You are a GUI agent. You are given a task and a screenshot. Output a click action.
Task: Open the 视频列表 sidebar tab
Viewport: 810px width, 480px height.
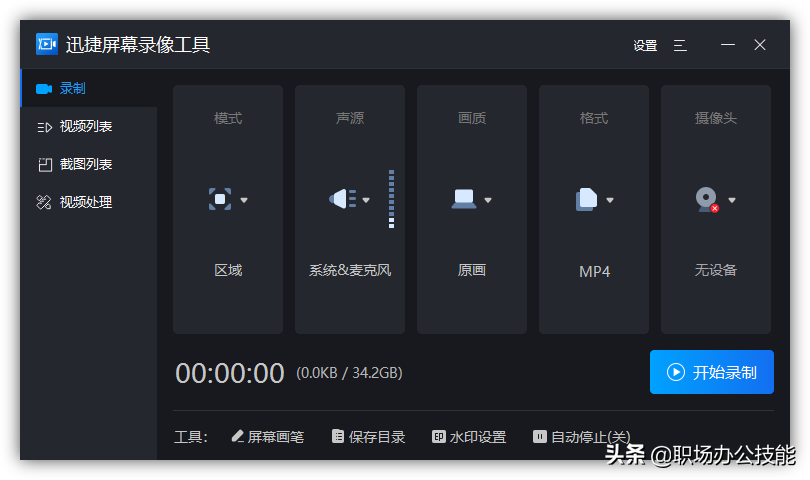[x=88, y=126]
